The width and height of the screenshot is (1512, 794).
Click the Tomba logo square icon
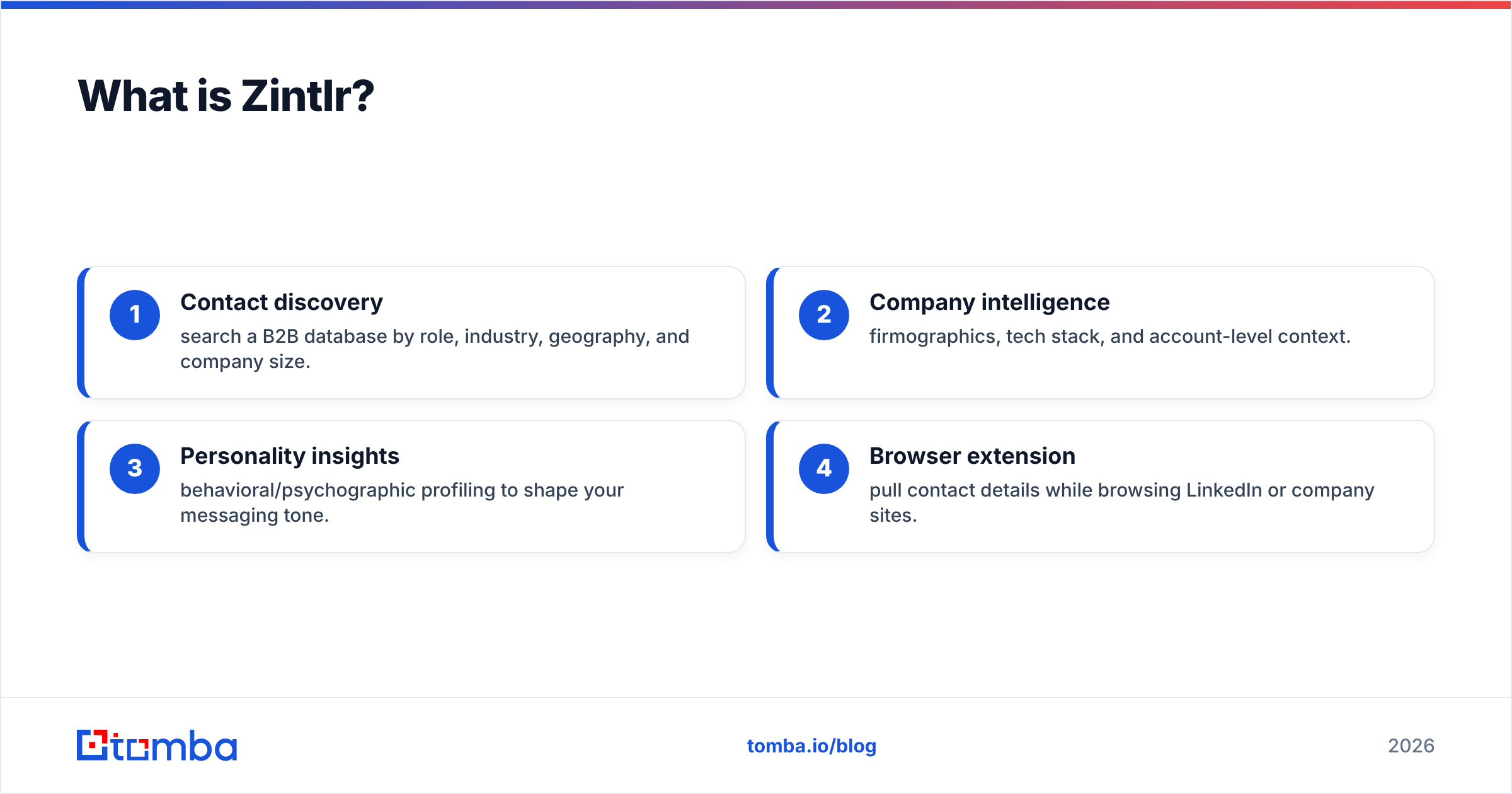point(92,745)
